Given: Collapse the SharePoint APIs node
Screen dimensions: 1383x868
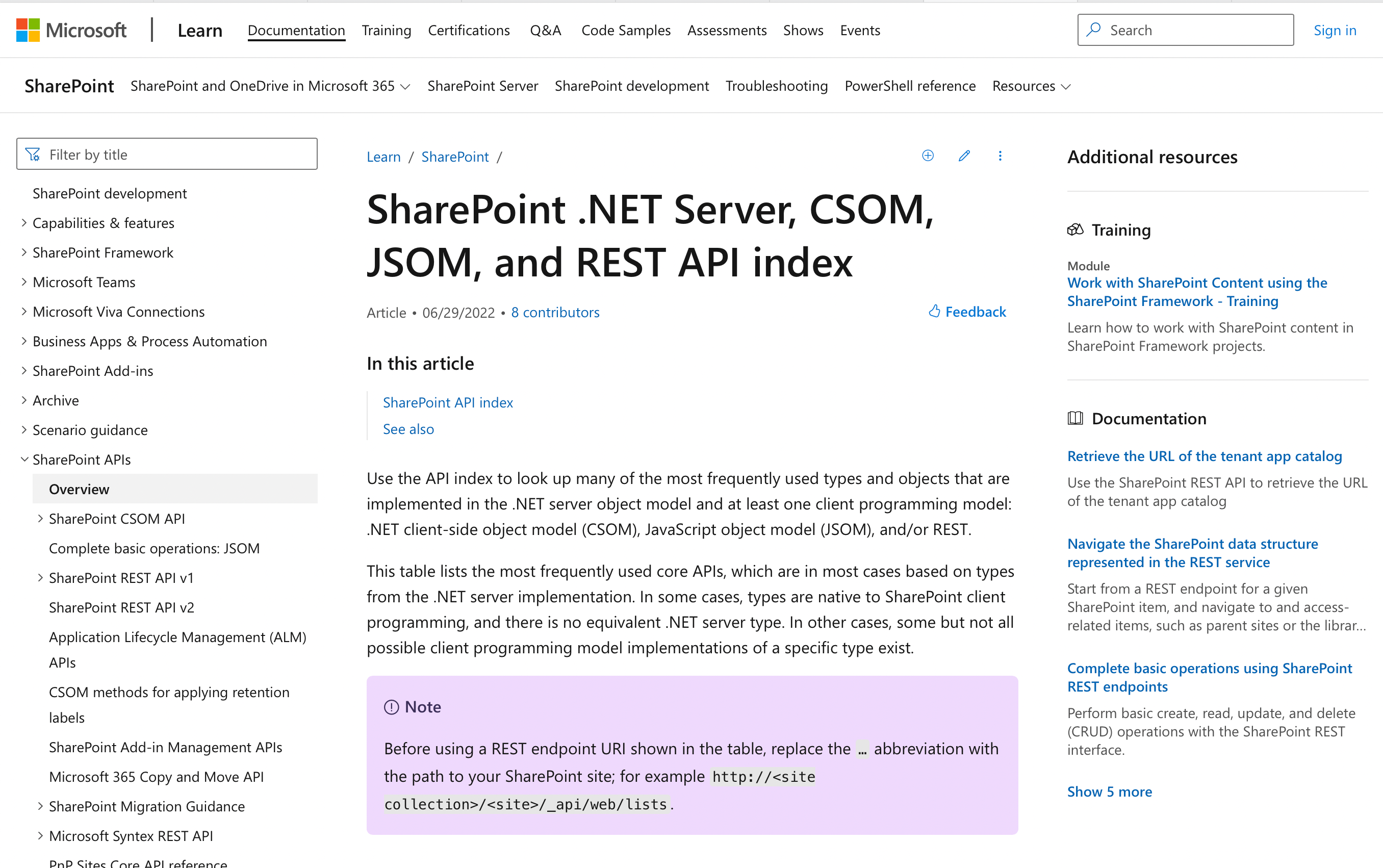Looking at the screenshot, I should coord(24,459).
